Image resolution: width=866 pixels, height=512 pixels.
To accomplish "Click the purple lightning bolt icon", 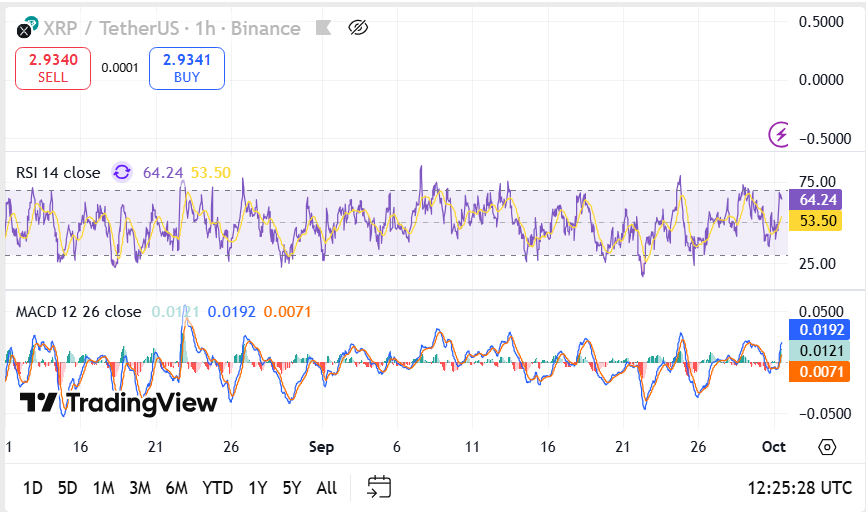I will (780, 134).
